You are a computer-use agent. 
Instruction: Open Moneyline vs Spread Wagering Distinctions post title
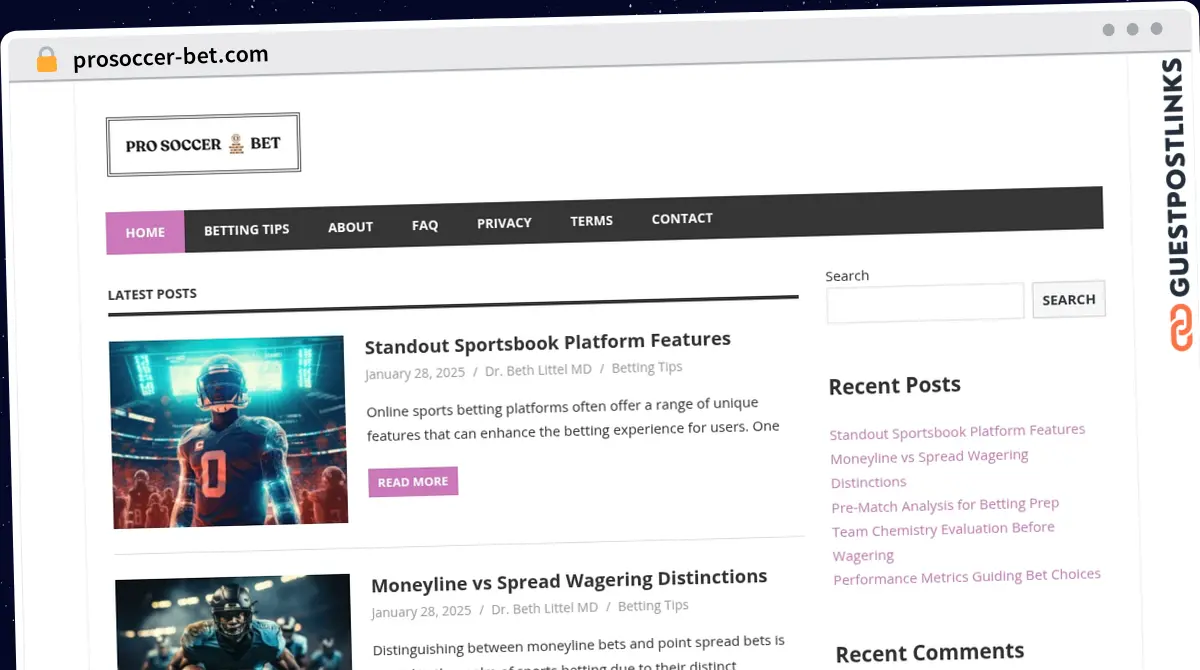click(x=569, y=580)
